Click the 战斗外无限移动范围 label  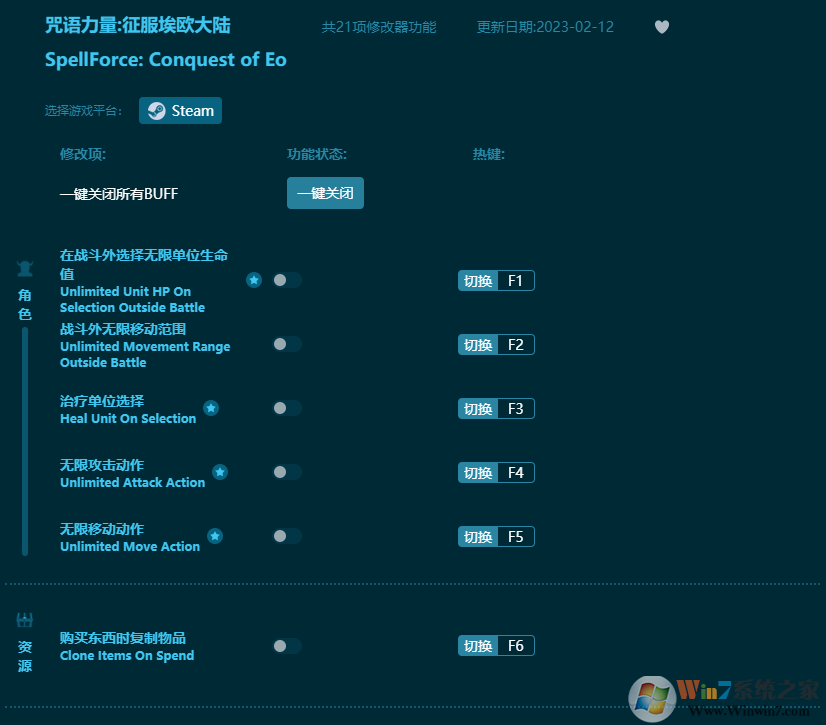[123, 329]
